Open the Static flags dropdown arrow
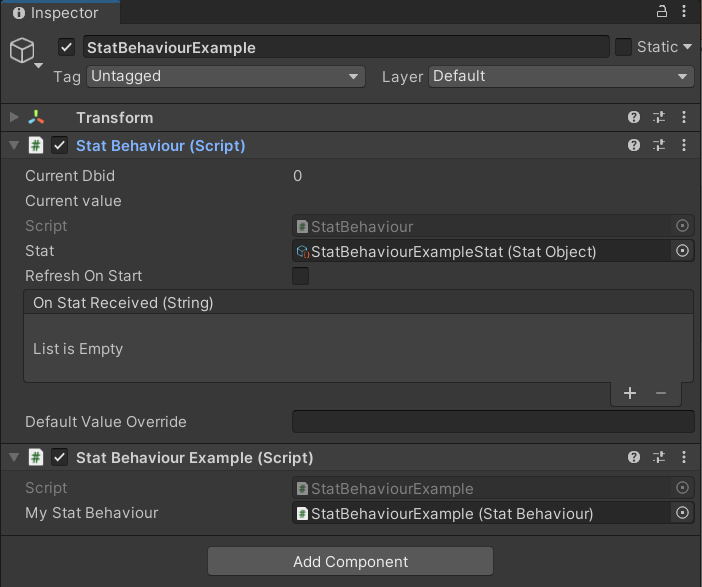 (687, 47)
